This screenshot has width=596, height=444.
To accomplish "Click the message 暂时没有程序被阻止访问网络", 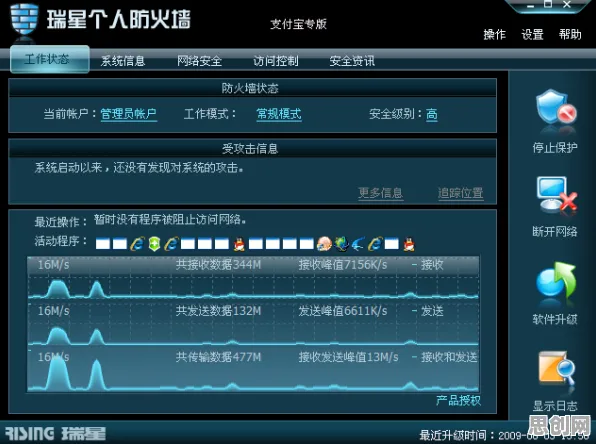I will (170, 219).
